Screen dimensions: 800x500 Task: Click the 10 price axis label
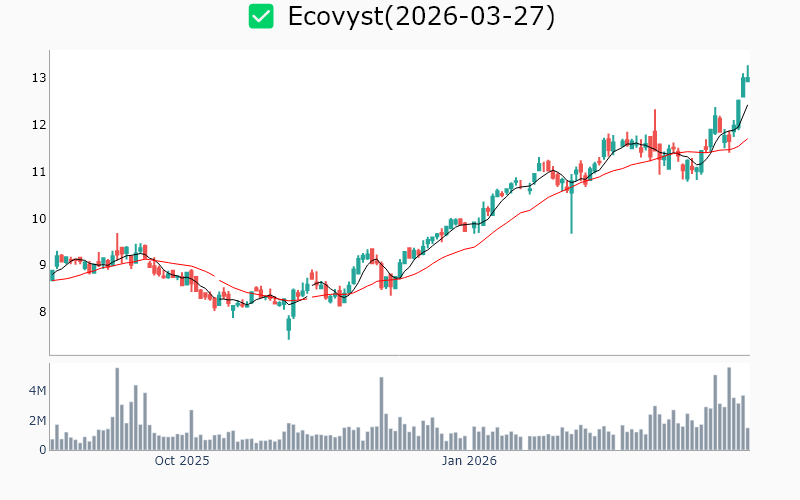coord(39,219)
